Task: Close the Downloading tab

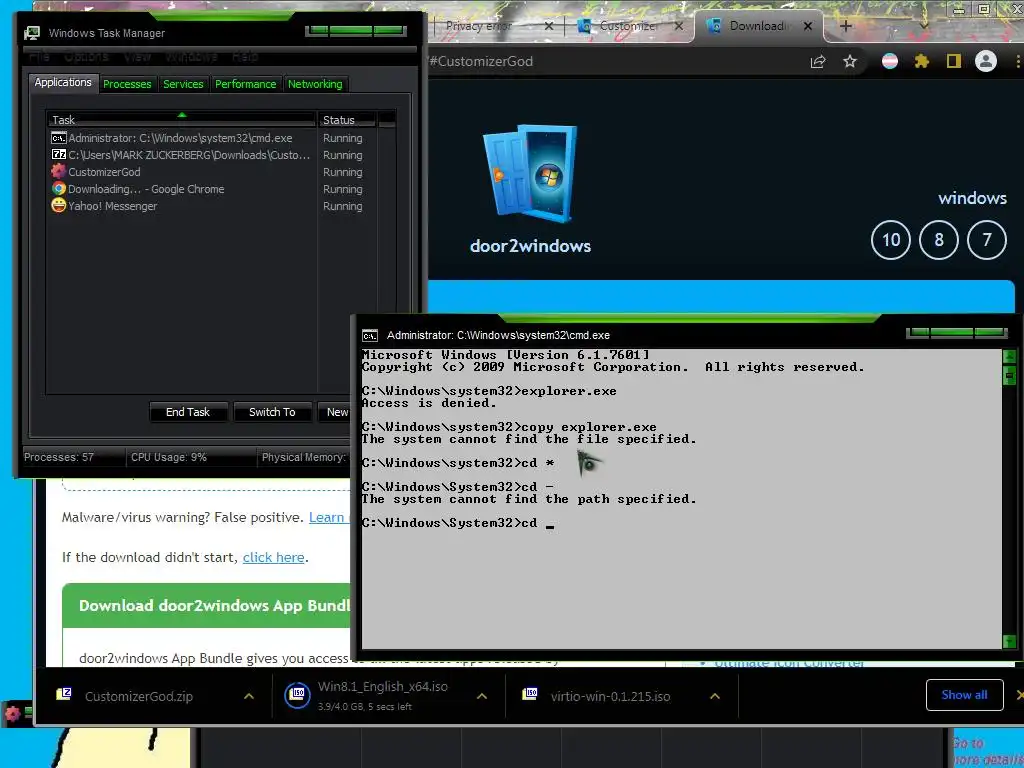Action: tap(808, 26)
